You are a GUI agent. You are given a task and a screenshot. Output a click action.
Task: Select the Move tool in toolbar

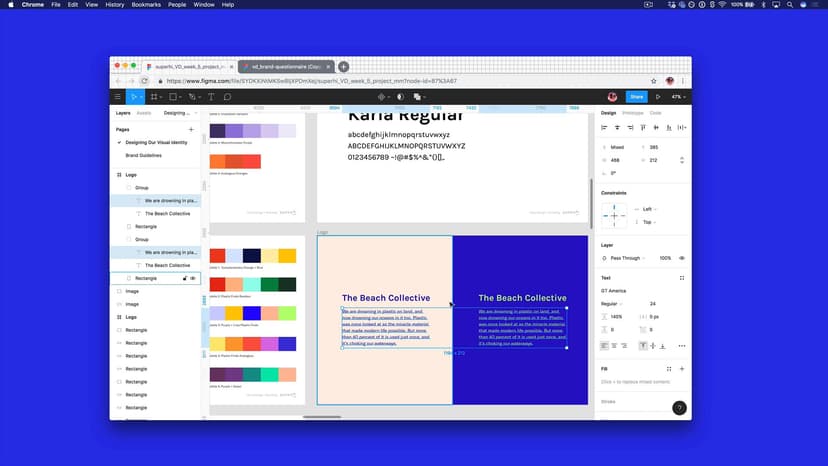coord(135,97)
